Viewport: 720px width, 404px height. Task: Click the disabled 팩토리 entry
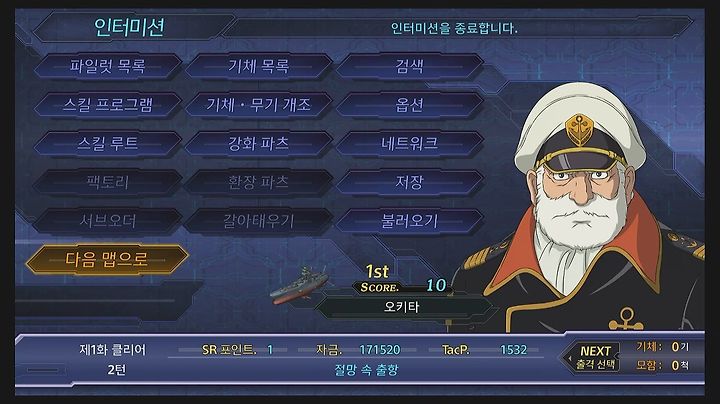click(x=107, y=183)
